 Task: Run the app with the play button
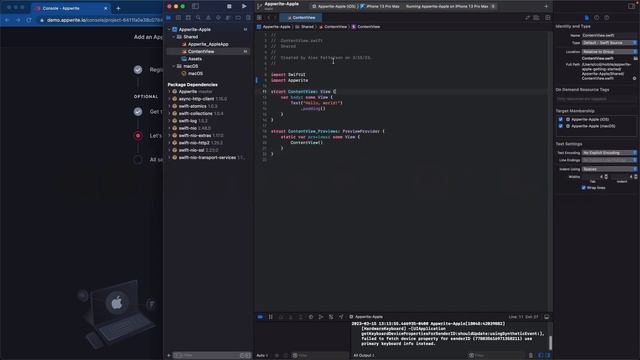tap(244, 6)
